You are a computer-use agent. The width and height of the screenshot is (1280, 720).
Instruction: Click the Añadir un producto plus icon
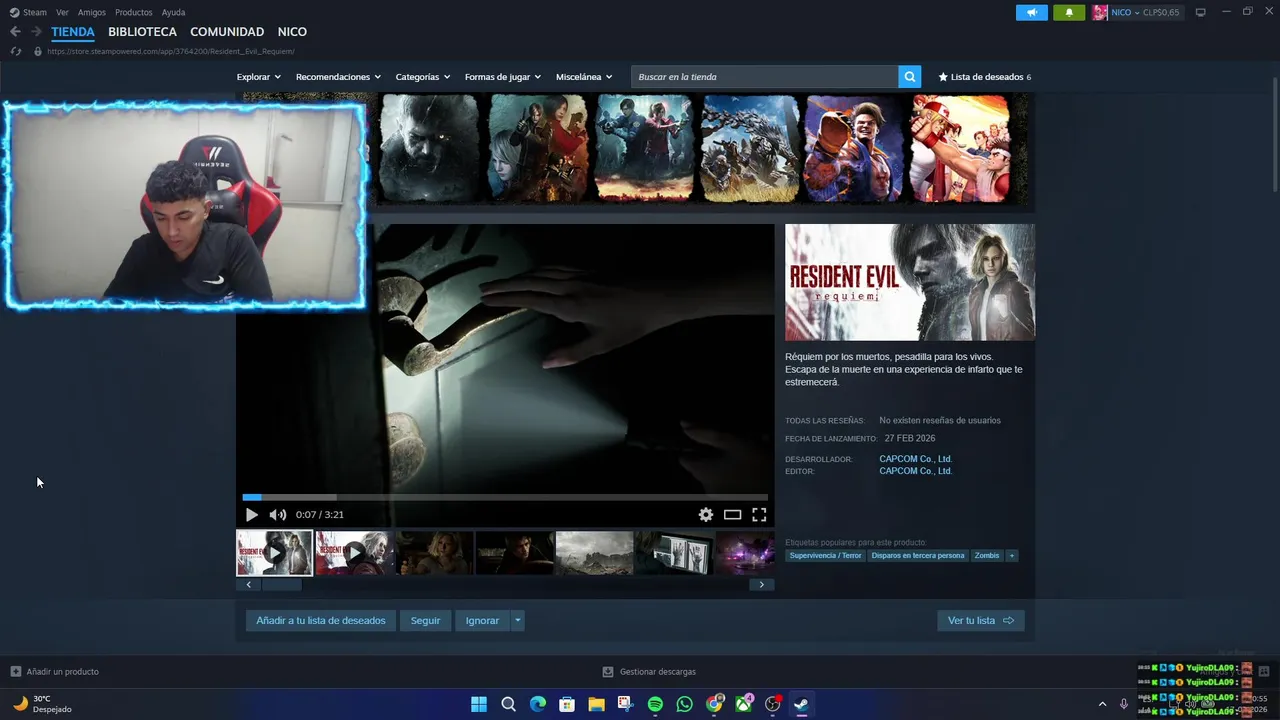[15, 672]
